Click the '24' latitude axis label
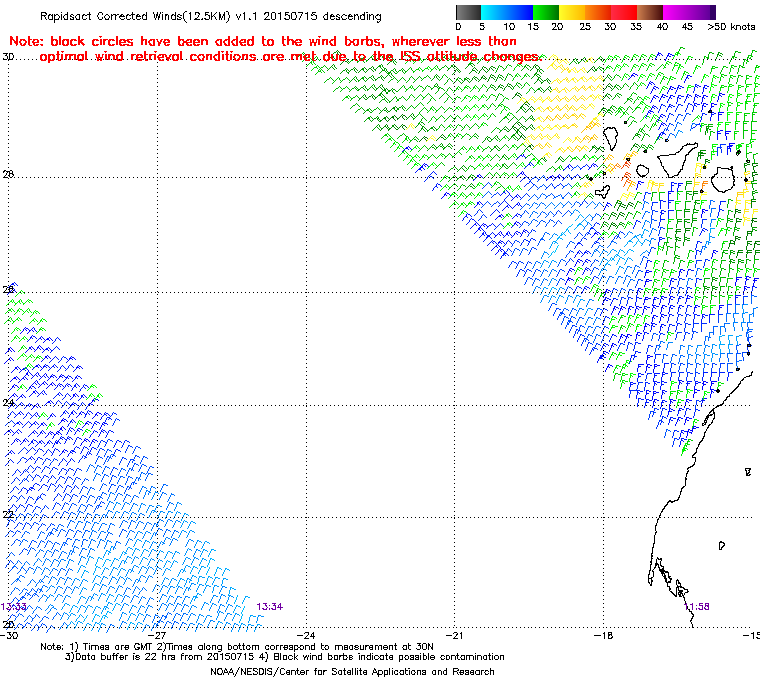This screenshot has height=688, width=760. 8,402
